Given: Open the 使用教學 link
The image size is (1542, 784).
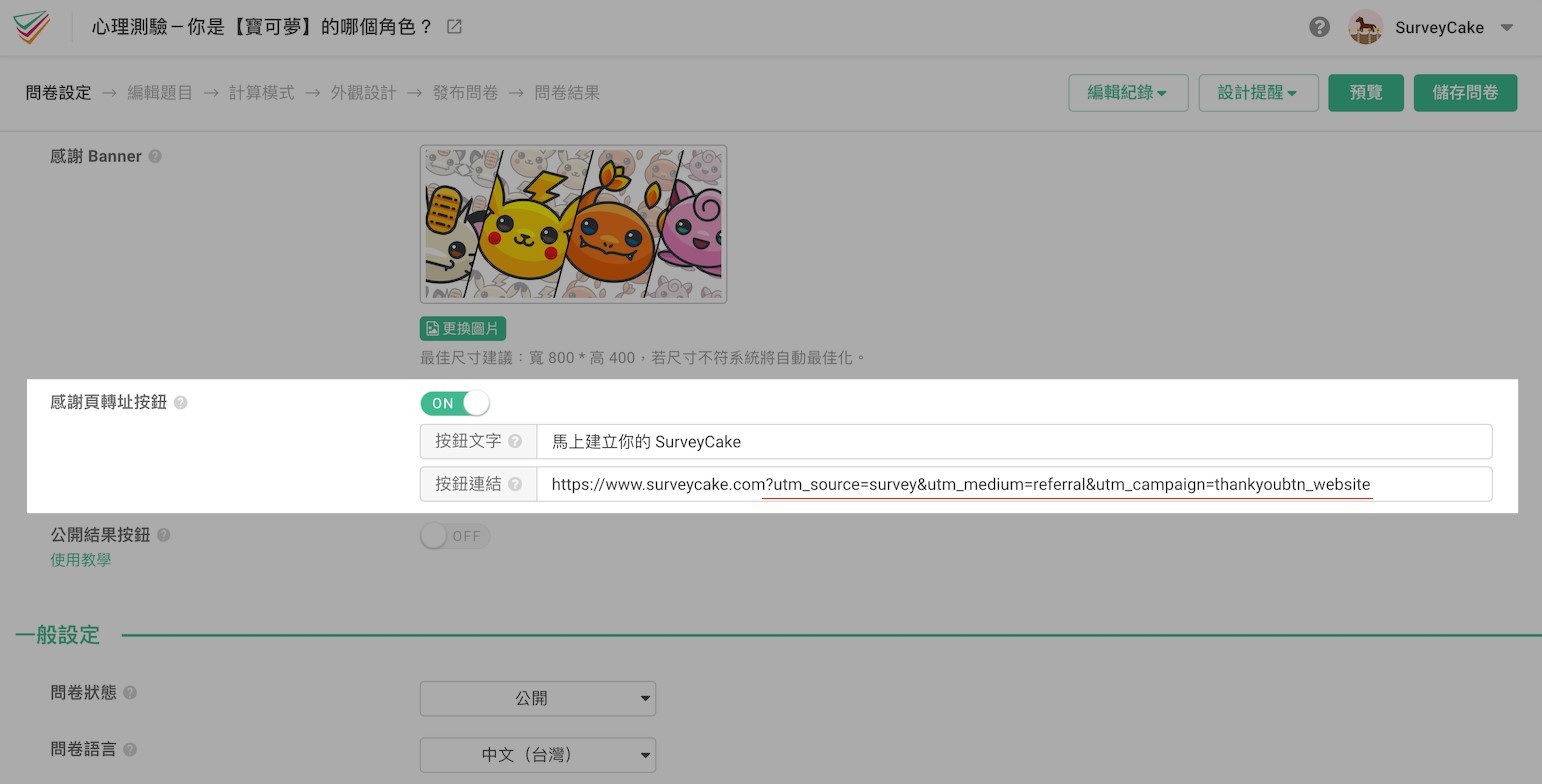Looking at the screenshot, I should pyautogui.click(x=81, y=560).
